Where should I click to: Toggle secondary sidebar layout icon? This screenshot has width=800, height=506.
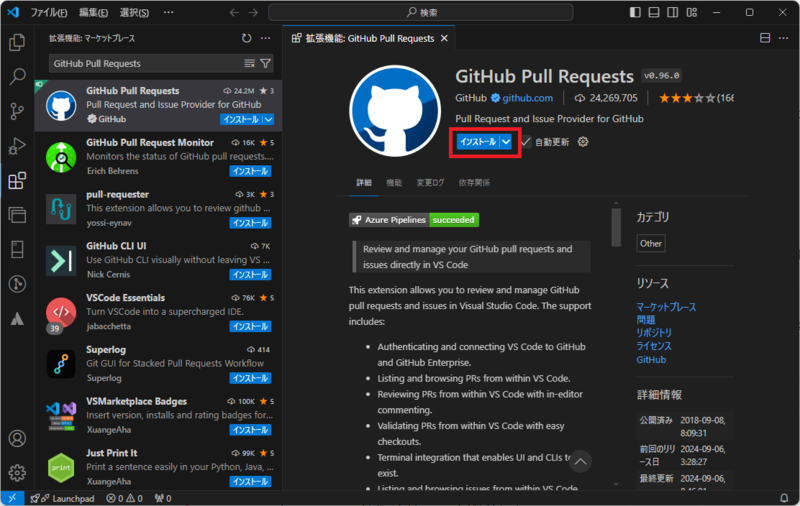point(672,12)
